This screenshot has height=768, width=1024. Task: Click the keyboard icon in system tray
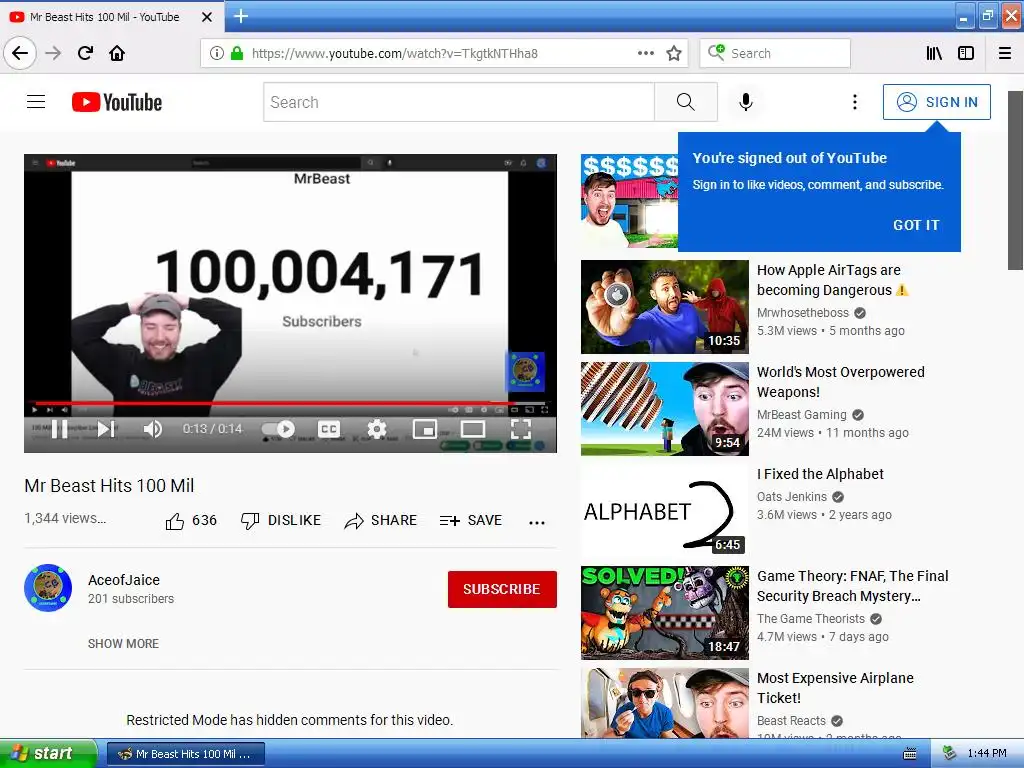[909, 754]
